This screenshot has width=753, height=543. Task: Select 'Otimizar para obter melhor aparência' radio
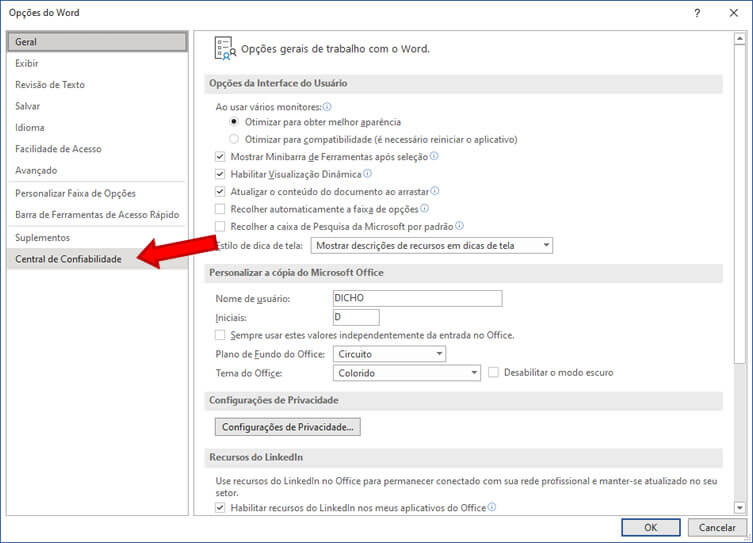(x=234, y=121)
